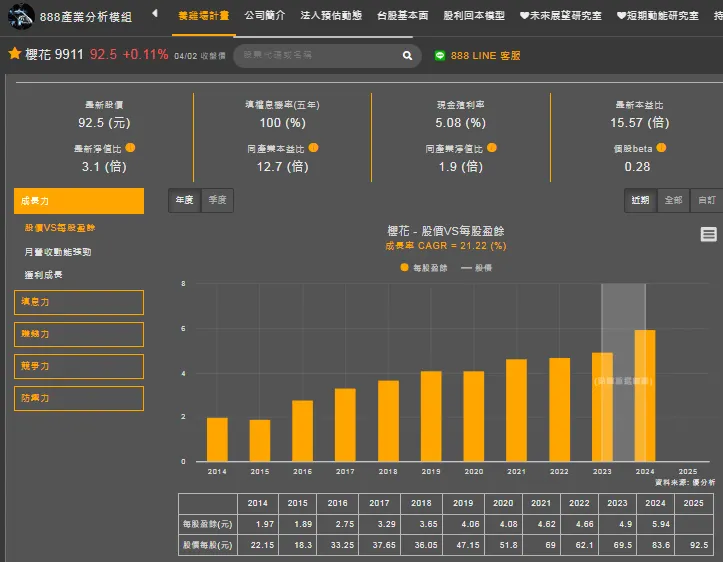Open info icon beside 個股beta

point(661,148)
